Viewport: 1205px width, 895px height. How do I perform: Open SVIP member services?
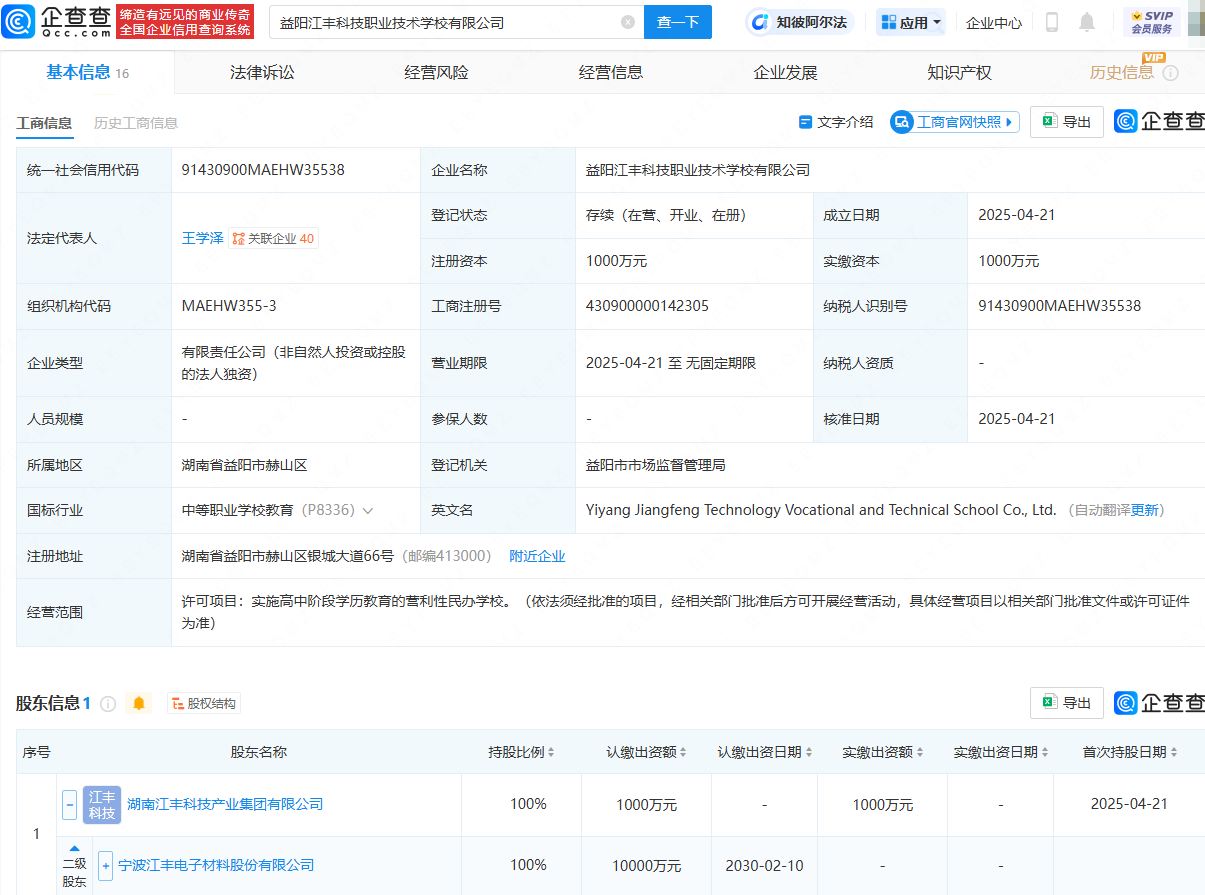click(1151, 22)
